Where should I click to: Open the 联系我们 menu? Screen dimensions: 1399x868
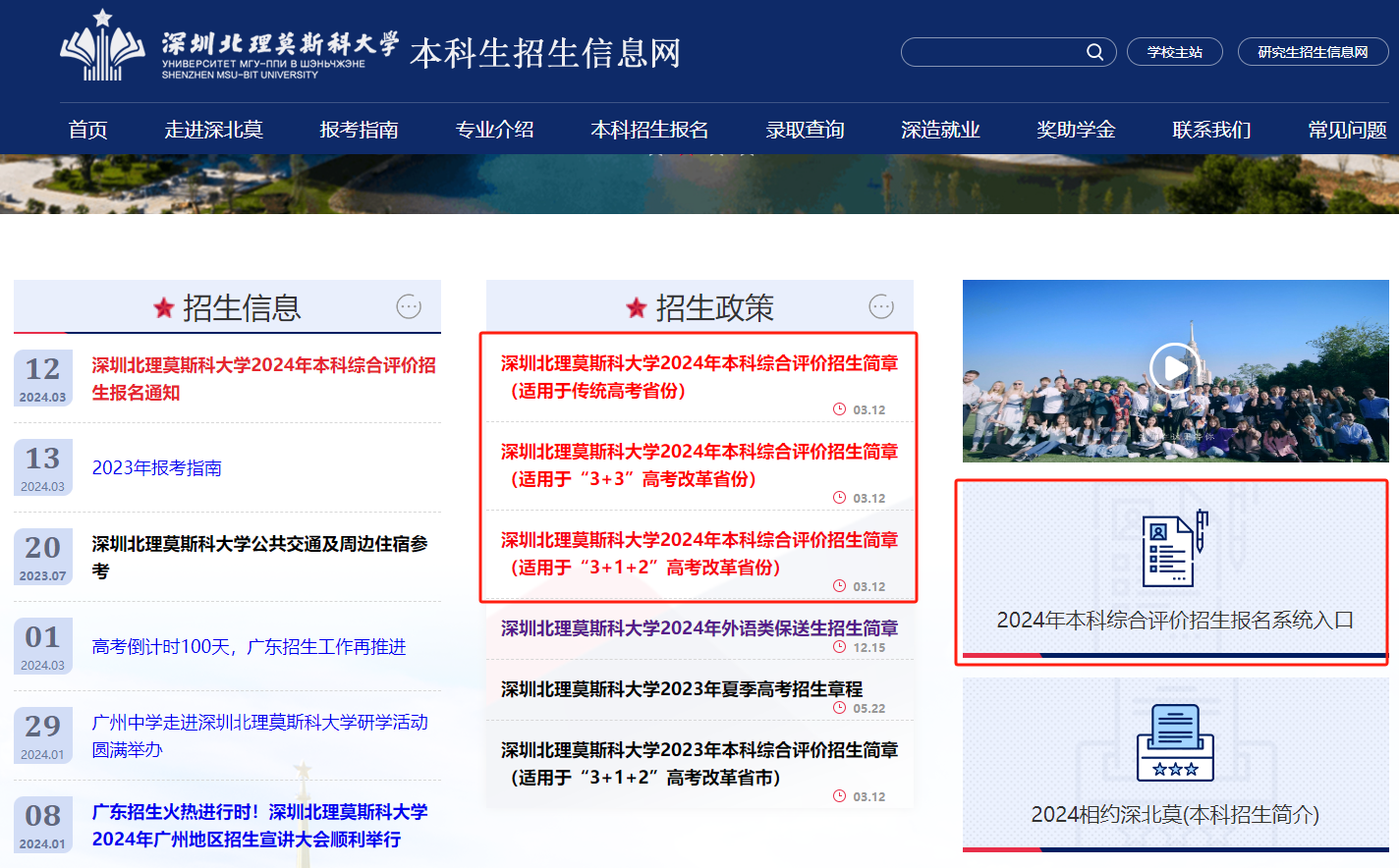click(1211, 130)
